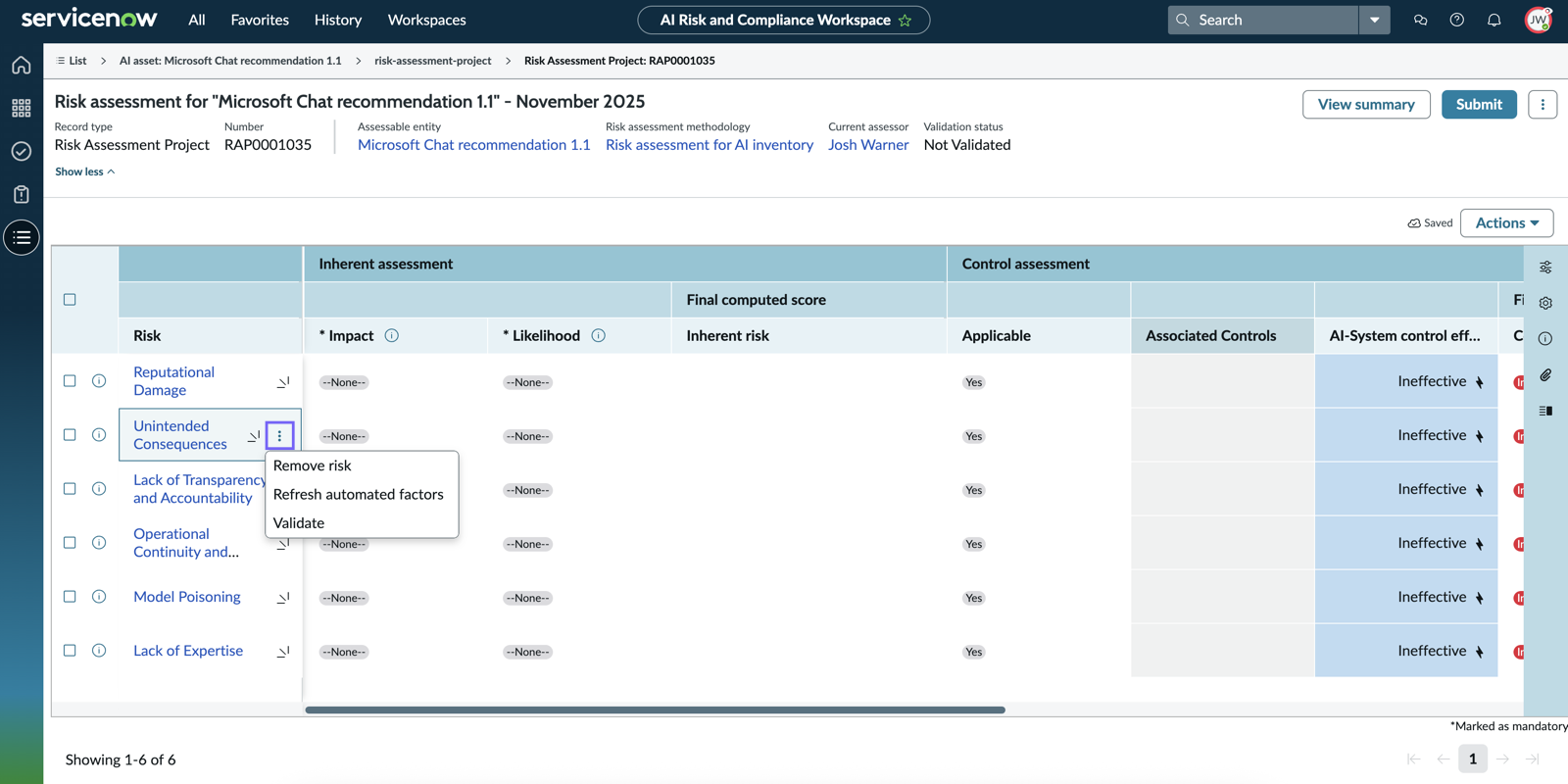
Task: Open the checkmark circle sidebar icon
Action: pyautogui.click(x=22, y=151)
